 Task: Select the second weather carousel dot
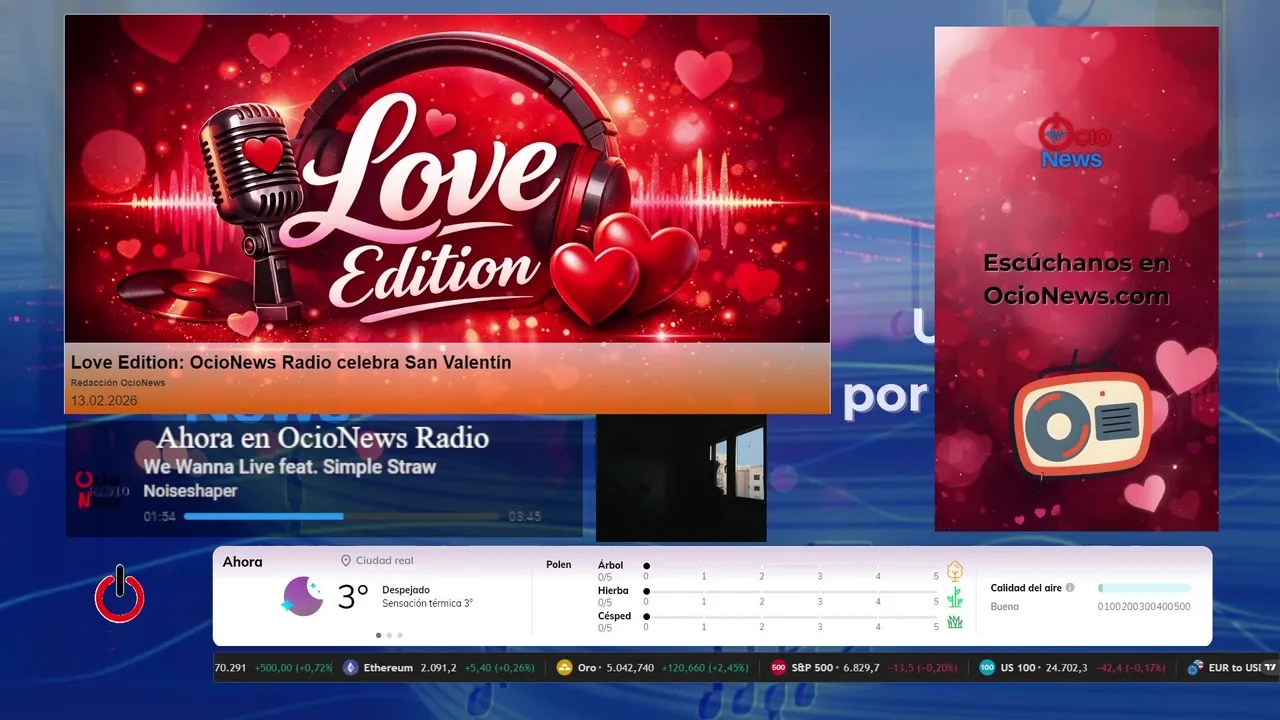[389, 635]
